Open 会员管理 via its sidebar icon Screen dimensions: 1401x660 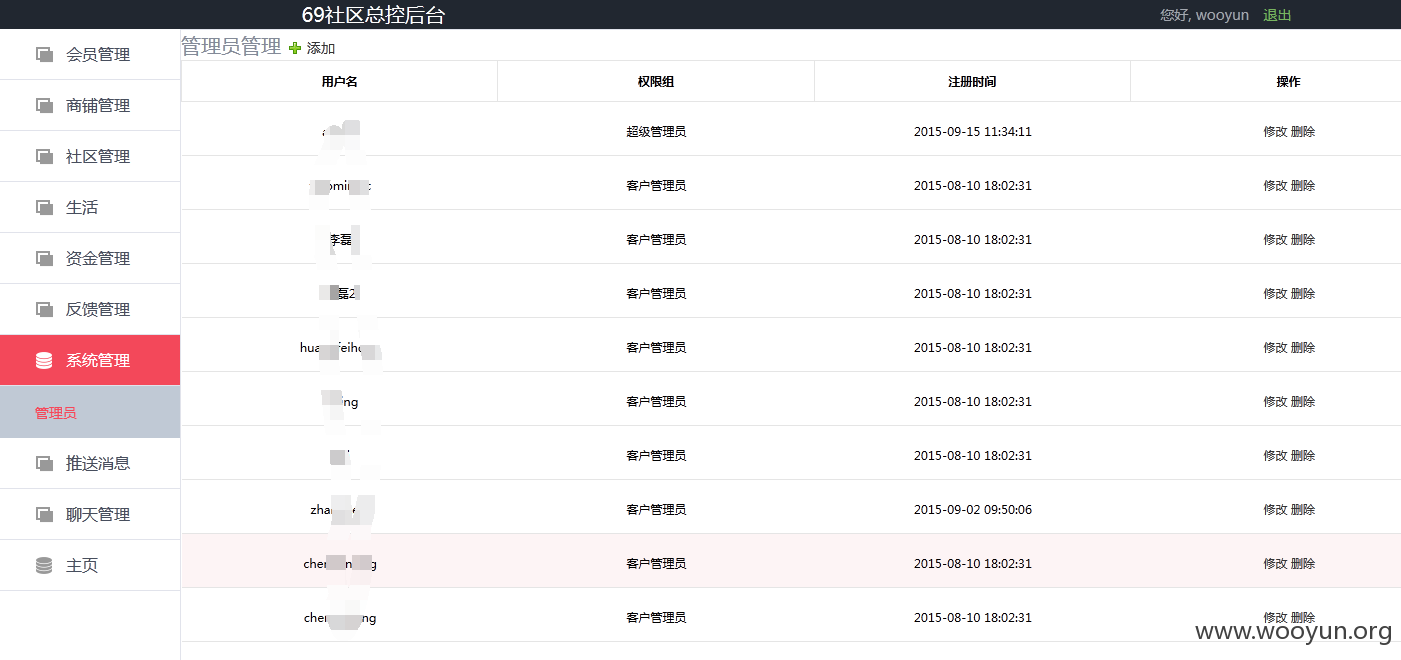coord(44,55)
